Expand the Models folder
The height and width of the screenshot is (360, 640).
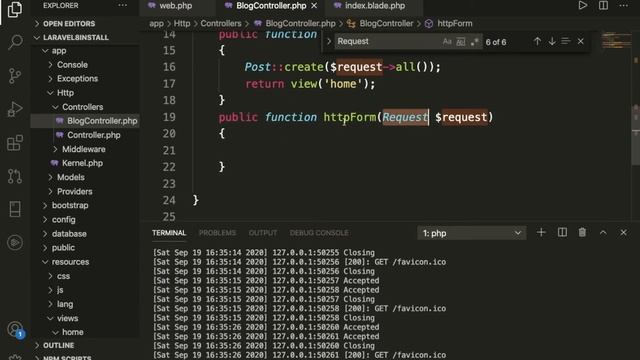71,178
